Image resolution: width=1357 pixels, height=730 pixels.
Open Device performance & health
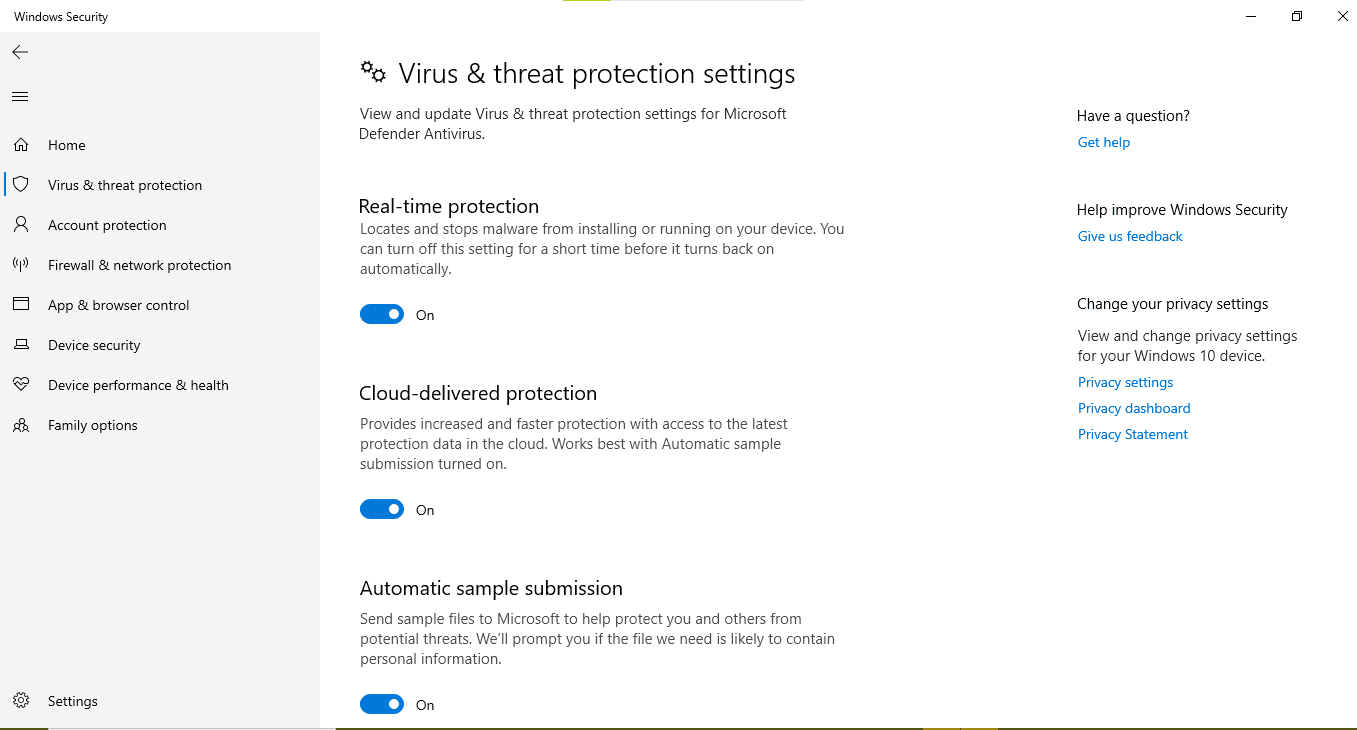[138, 384]
